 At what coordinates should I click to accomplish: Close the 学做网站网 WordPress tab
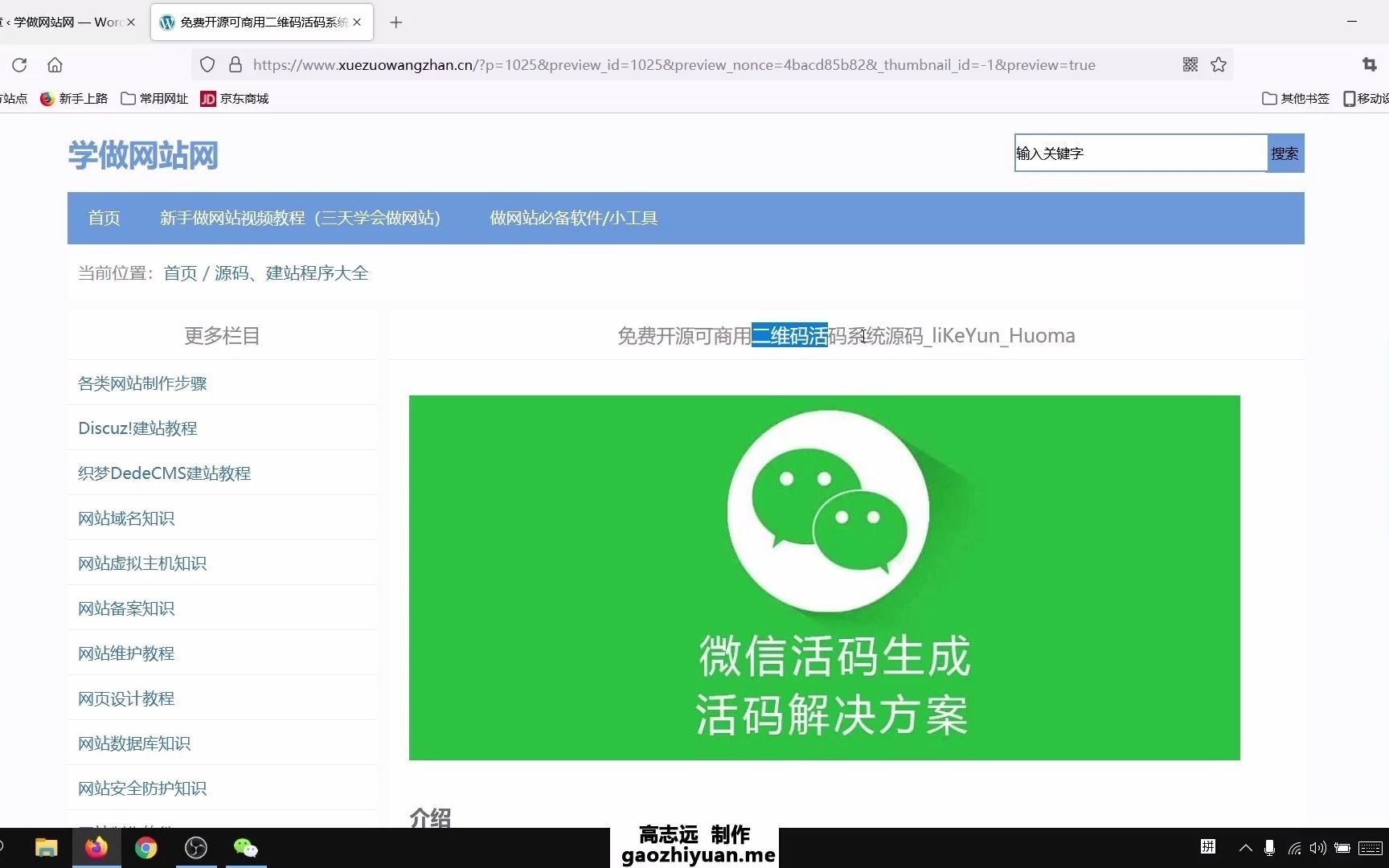(x=131, y=23)
